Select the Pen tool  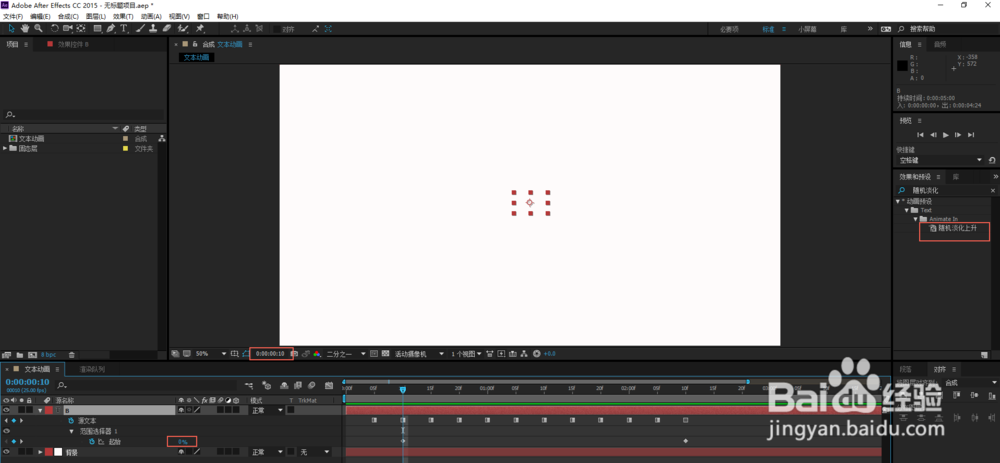pyautogui.click(x=111, y=29)
